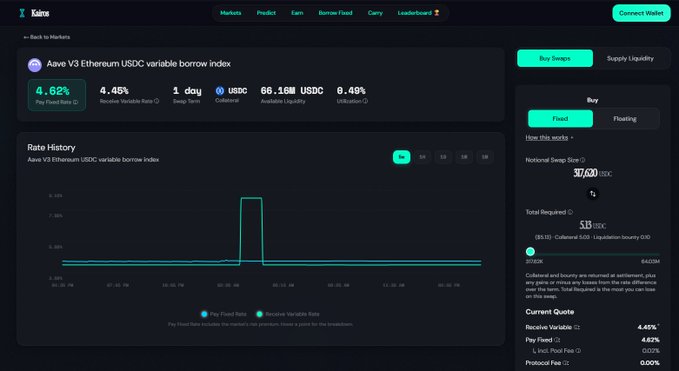This screenshot has width=679, height=371.
Task: Open the Protocol Fee info icon
Action: tap(566, 363)
